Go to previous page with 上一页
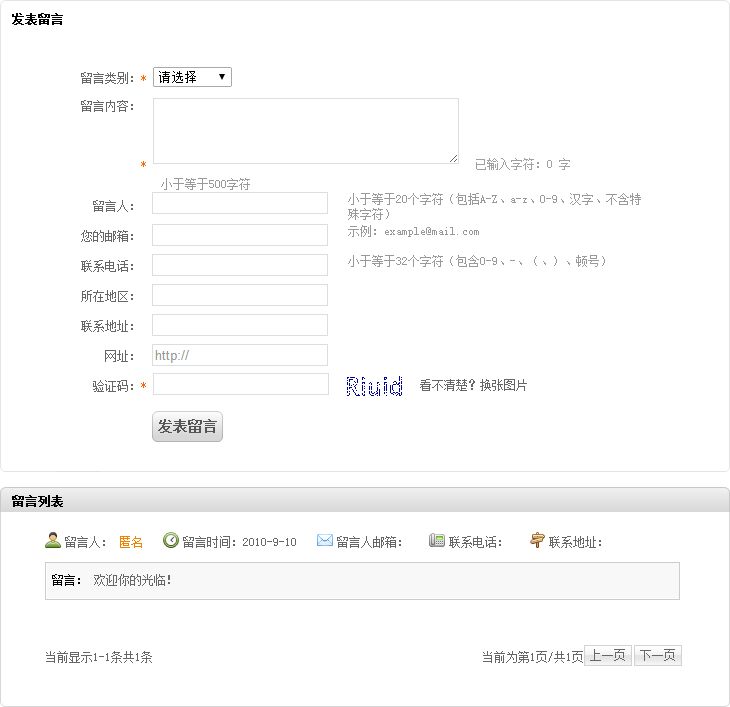Image resolution: width=730 pixels, height=707 pixels. (x=607, y=656)
